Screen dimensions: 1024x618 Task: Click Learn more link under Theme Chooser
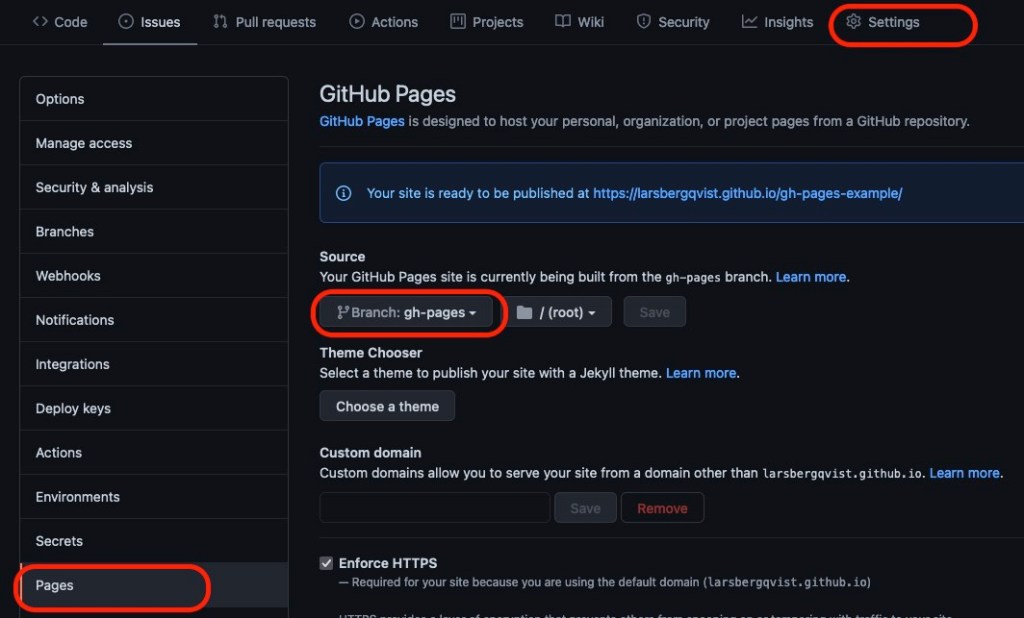pyautogui.click(x=700, y=373)
